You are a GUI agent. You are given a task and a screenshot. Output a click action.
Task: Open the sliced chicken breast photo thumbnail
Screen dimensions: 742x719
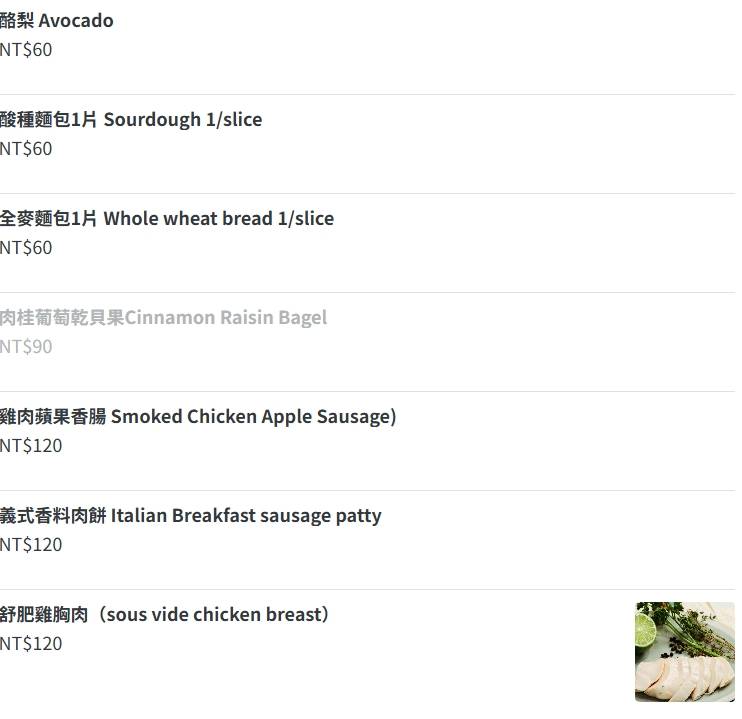(684, 652)
